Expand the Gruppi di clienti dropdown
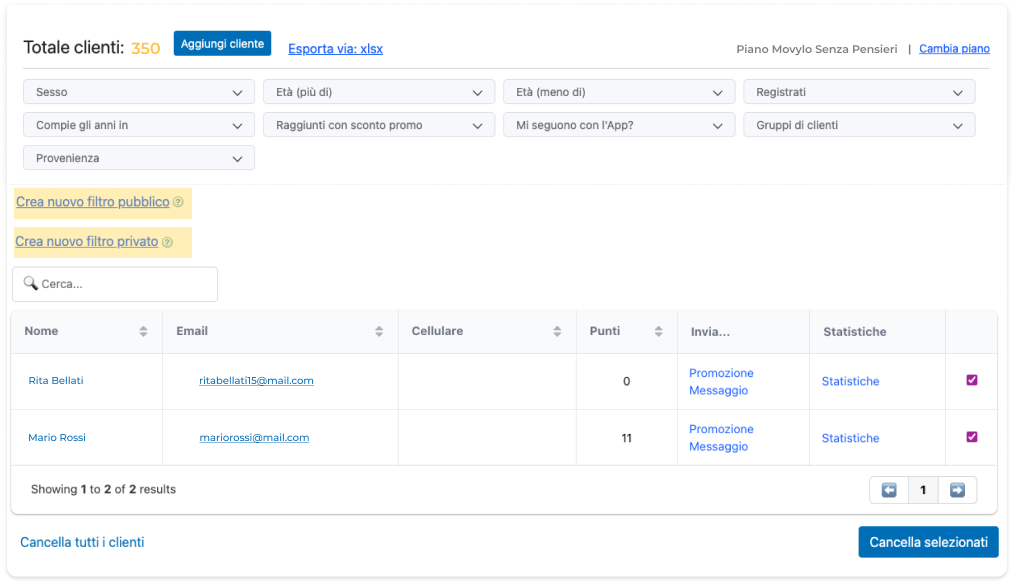 858,125
